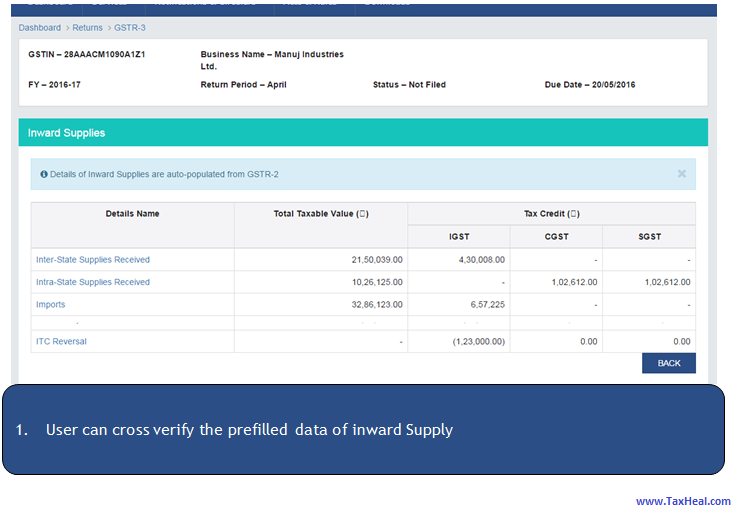The width and height of the screenshot is (739, 515).
Task: Click the CGST column header
Action: pyautogui.click(x=556, y=237)
